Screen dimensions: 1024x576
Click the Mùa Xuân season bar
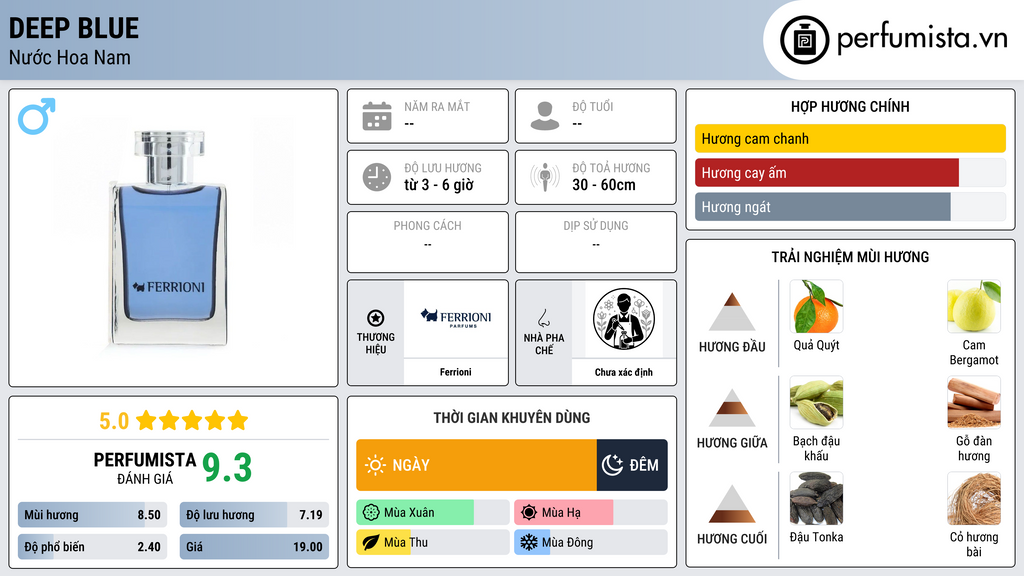pyautogui.click(x=432, y=513)
